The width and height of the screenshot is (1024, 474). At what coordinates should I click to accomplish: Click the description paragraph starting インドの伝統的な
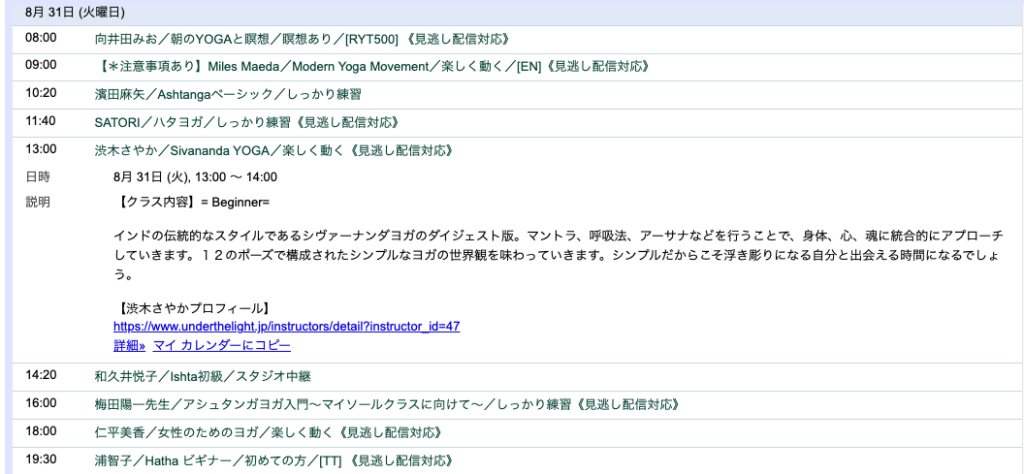point(558,255)
